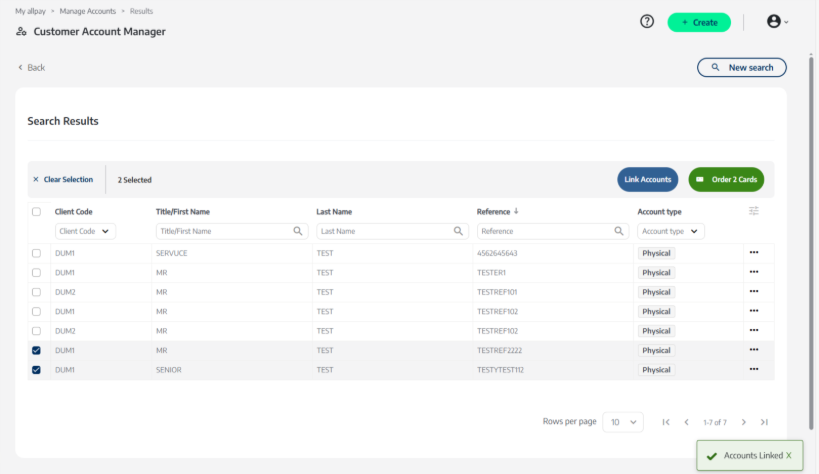819x474 pixels.
Task: Open row actions menu for 4562645643
Action: [754, 252]
